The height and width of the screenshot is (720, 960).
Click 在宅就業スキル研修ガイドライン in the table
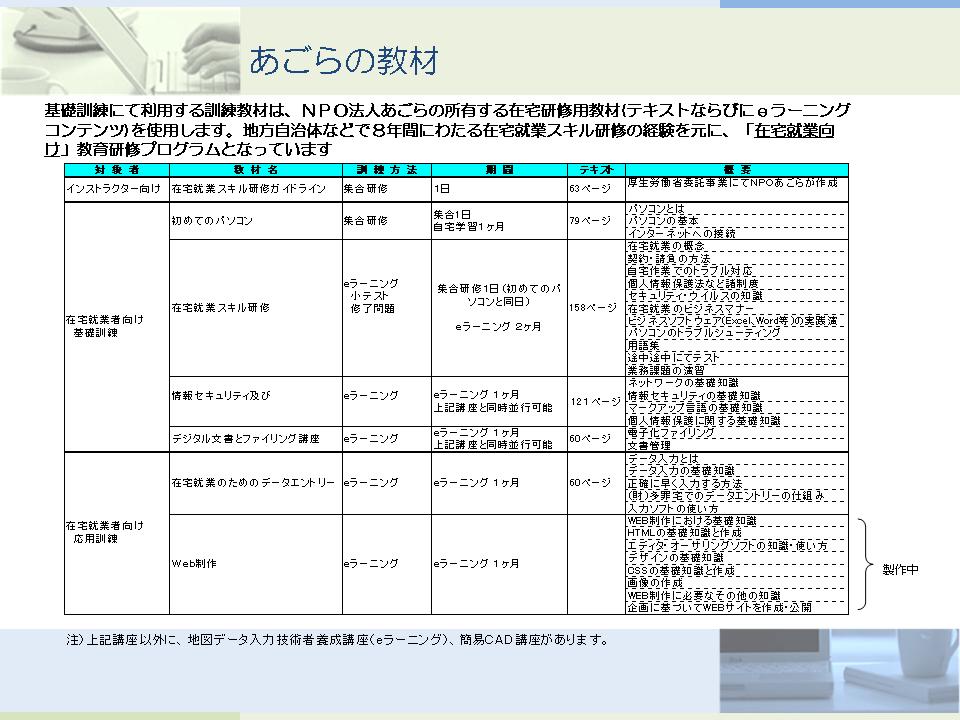(x=249, y=189)
